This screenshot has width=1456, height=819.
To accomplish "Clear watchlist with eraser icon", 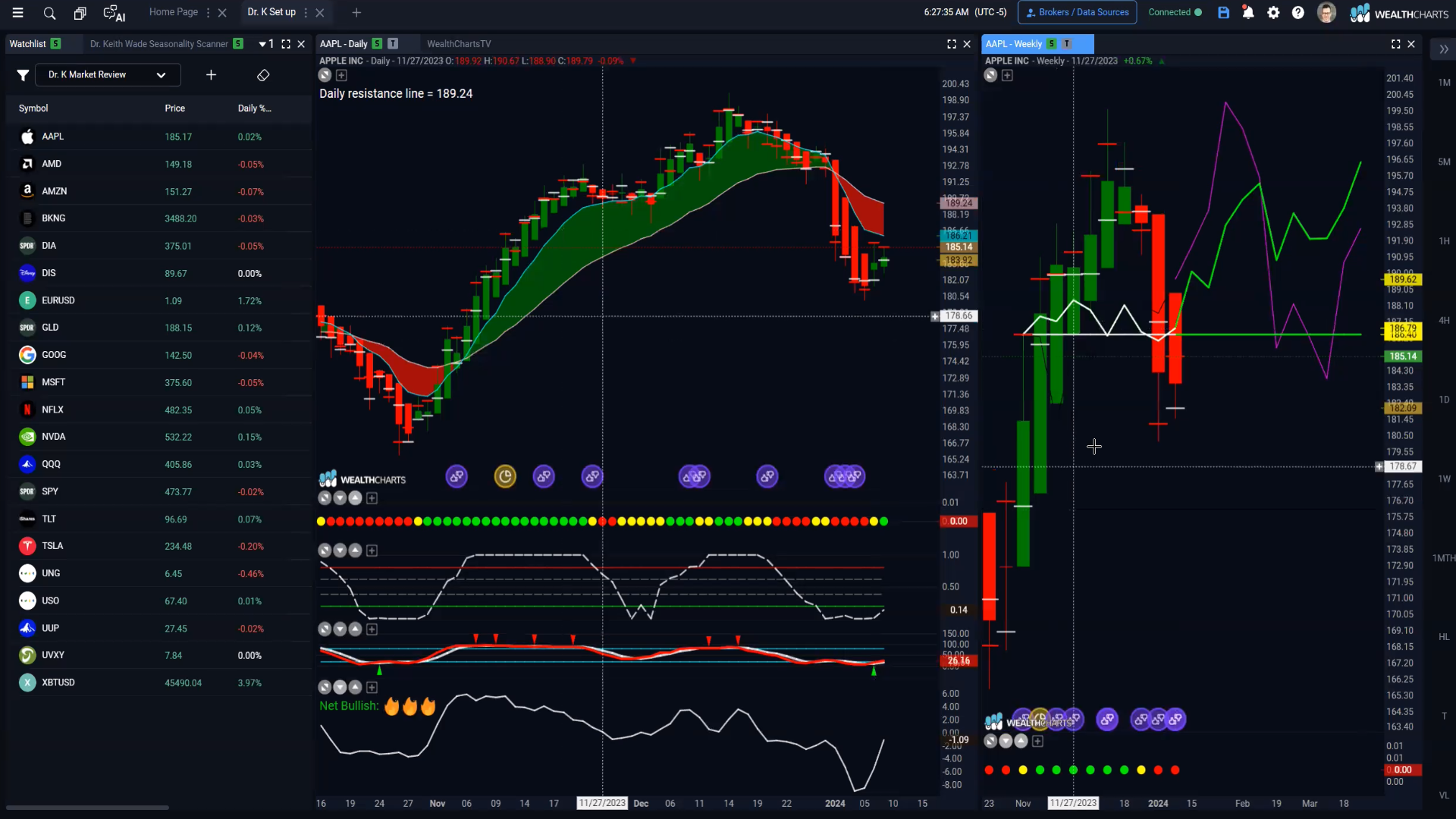I will [x=263, y=75].
